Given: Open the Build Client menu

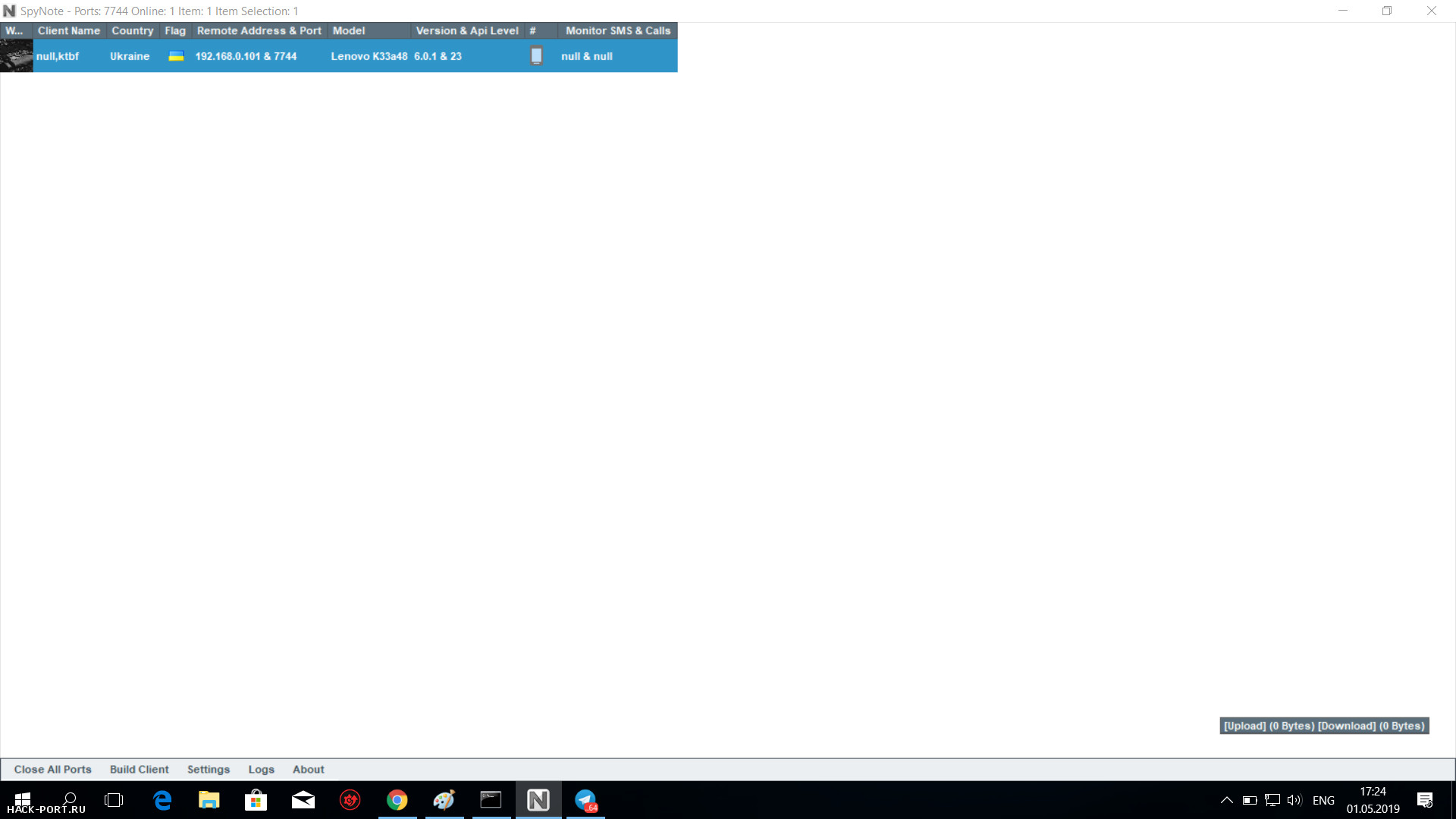Looking at the screenshot, I should point(140,769).
